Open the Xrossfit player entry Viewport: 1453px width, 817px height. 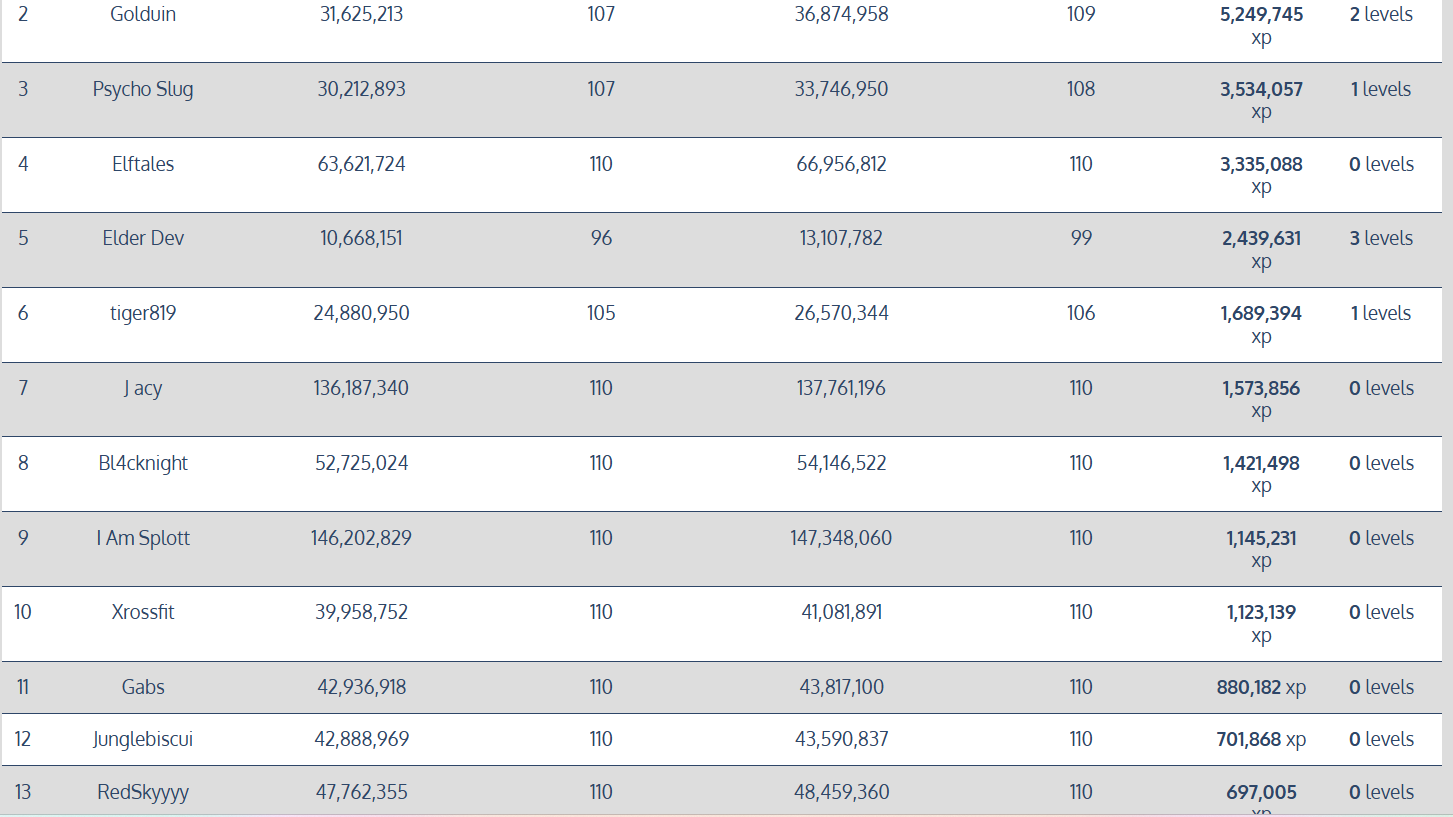tap(143, 612)
